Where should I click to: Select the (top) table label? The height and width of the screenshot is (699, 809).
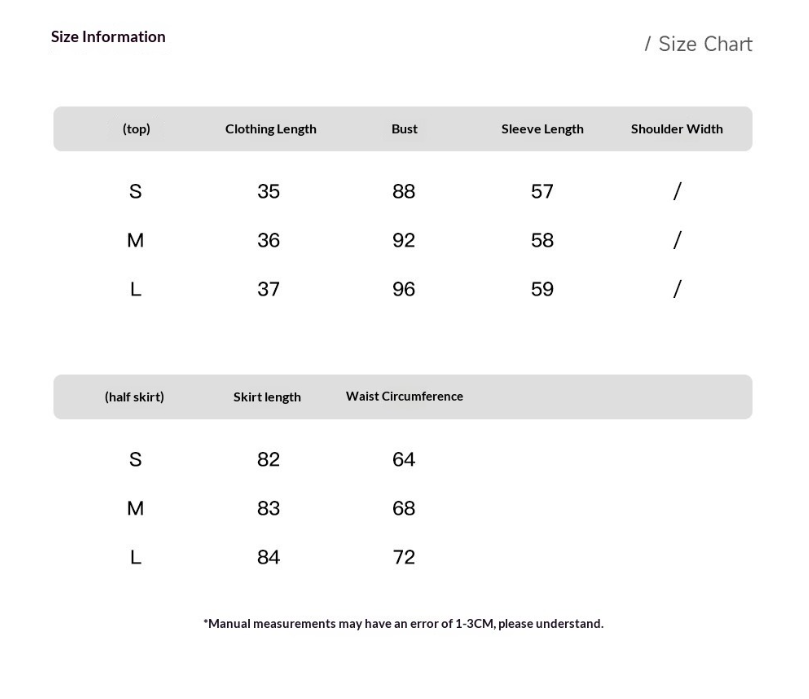tap(136, 129)
